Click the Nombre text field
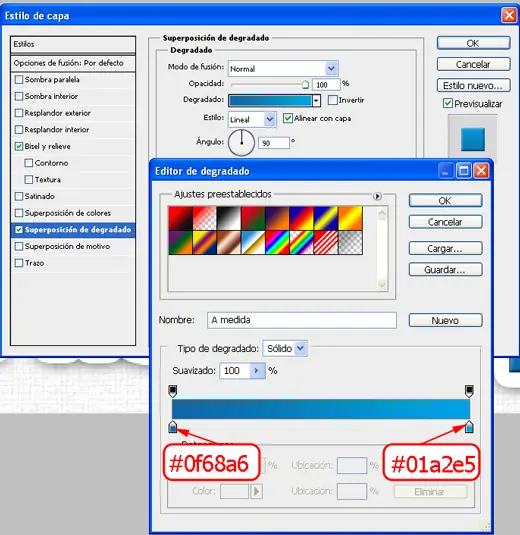520x535 pixels. pos(302,320)
